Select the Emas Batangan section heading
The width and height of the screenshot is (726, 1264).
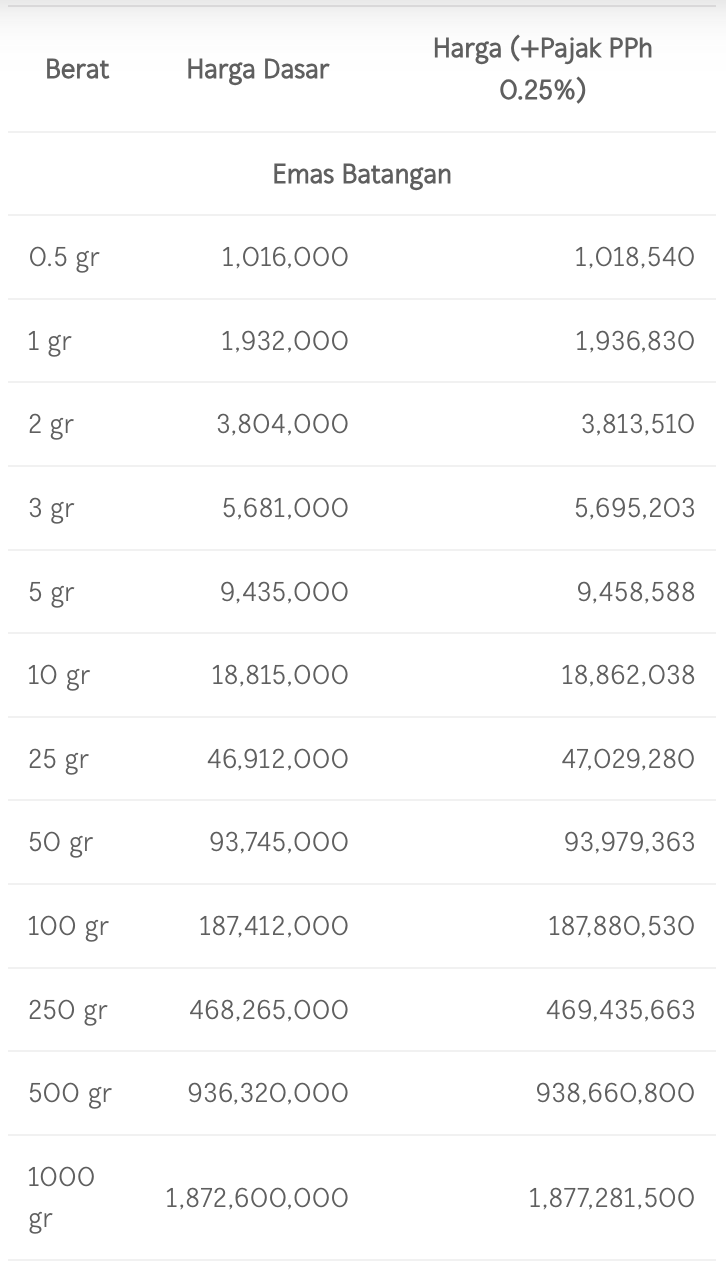[x=362, y=174]
